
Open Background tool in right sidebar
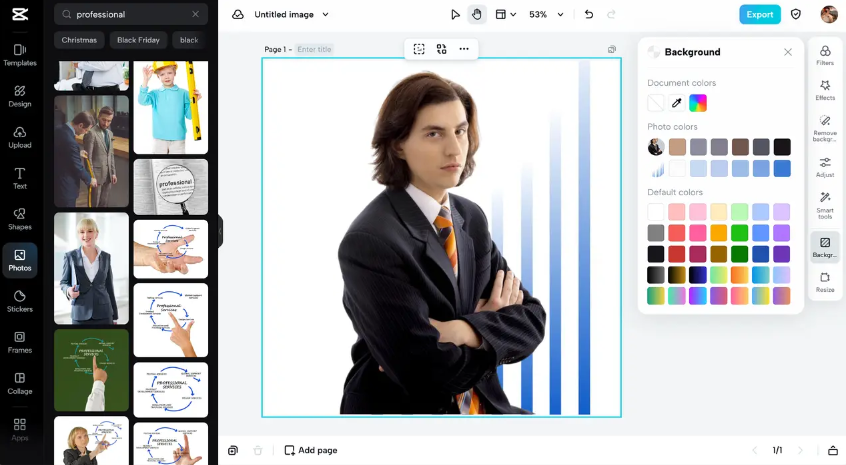click(825, 247)
